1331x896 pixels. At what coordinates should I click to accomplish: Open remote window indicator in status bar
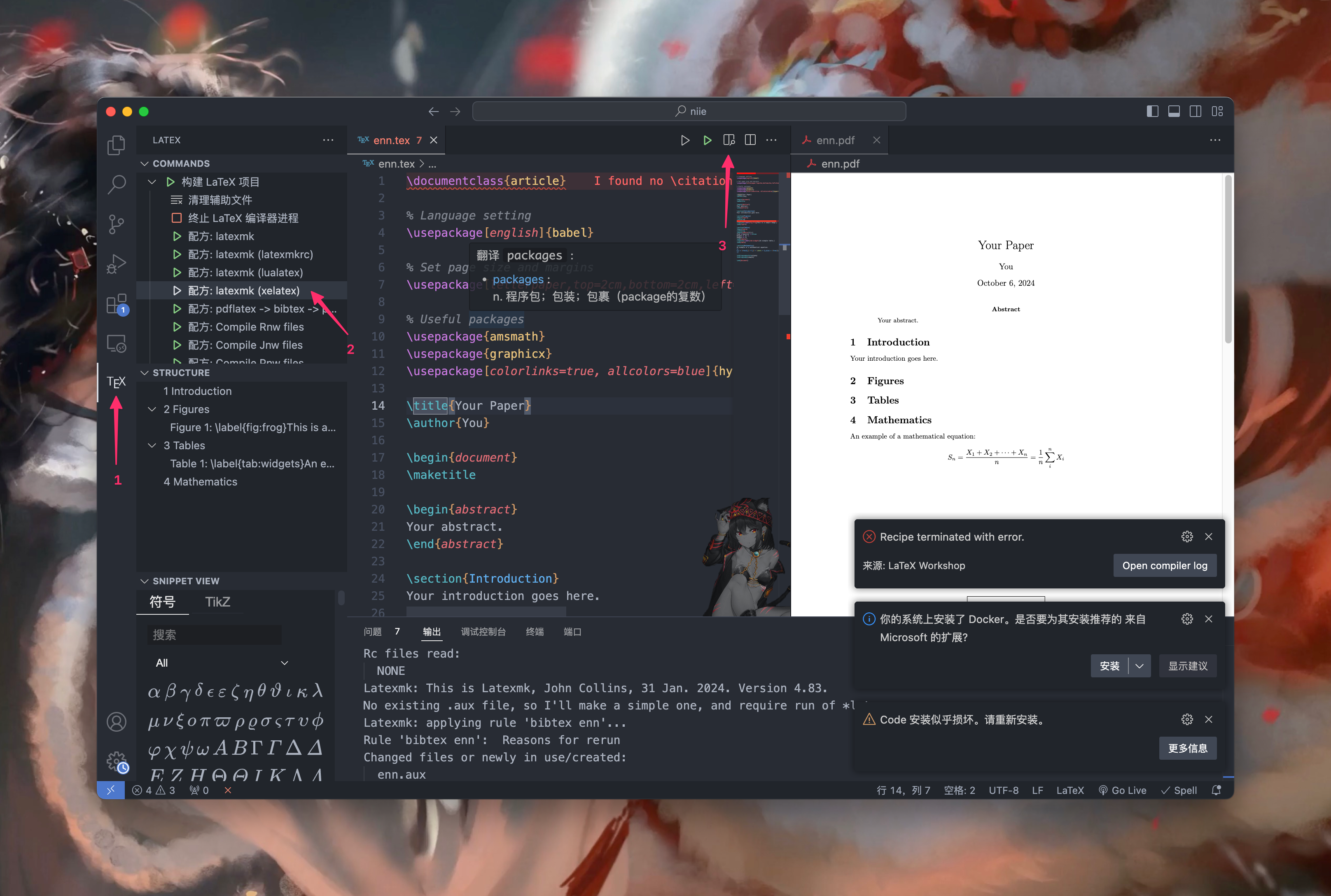coord(111,790)
